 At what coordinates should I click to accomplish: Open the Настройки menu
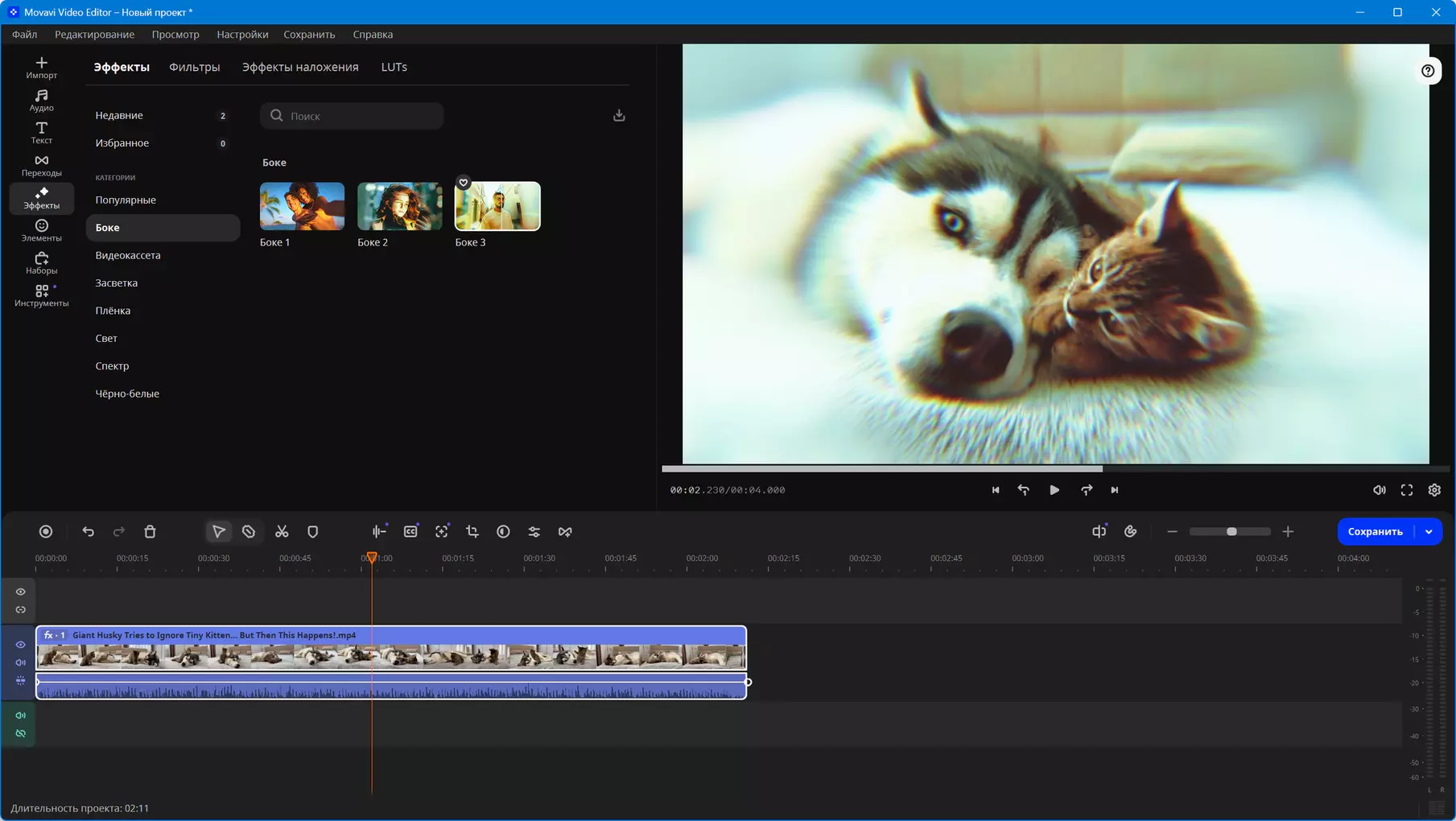pos(242,35)
